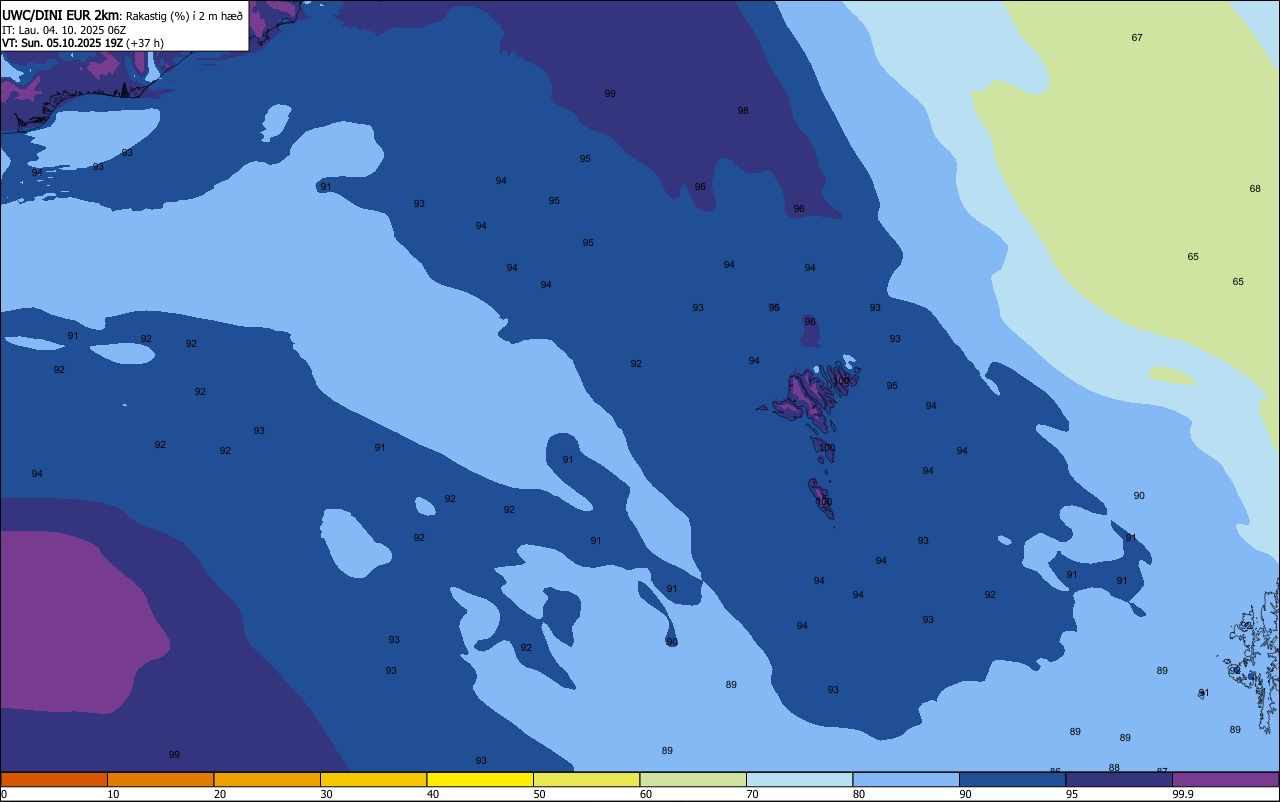Select the 30–40 golden legend segment
The height and width of the screenshot is (802, 1280).
coord(373,779)
